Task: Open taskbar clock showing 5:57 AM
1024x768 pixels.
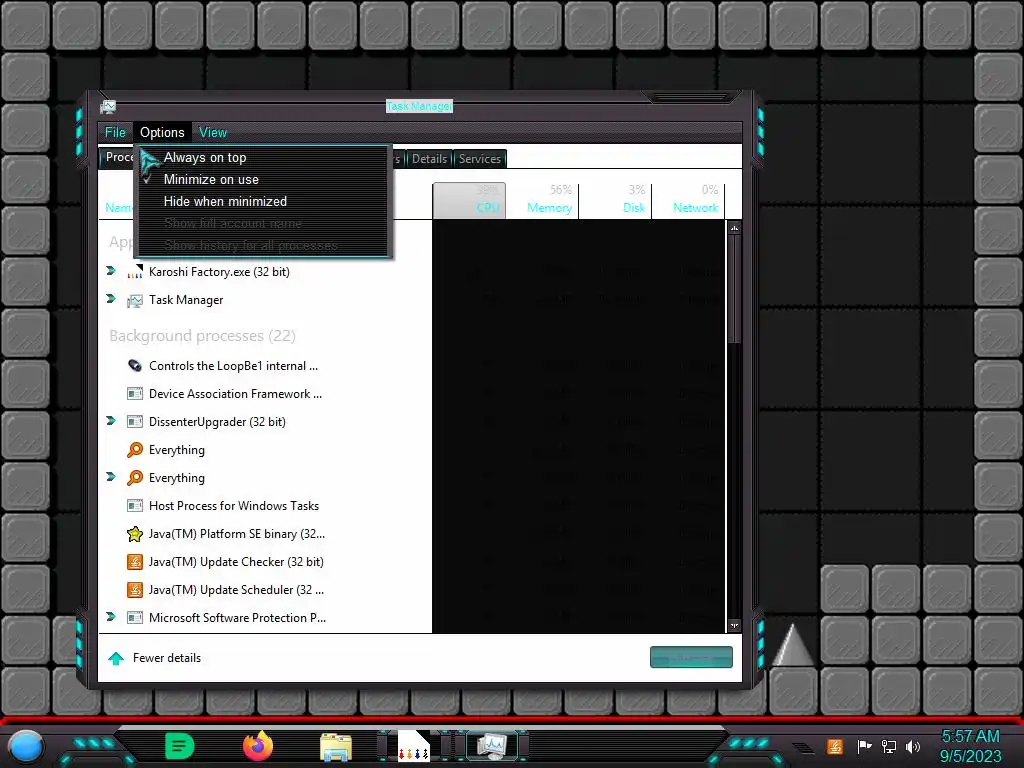Action: click(x=970, y=746)
